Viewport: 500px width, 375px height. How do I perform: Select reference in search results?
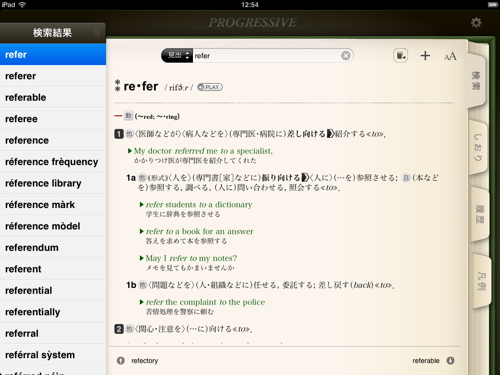coord(53,140)
